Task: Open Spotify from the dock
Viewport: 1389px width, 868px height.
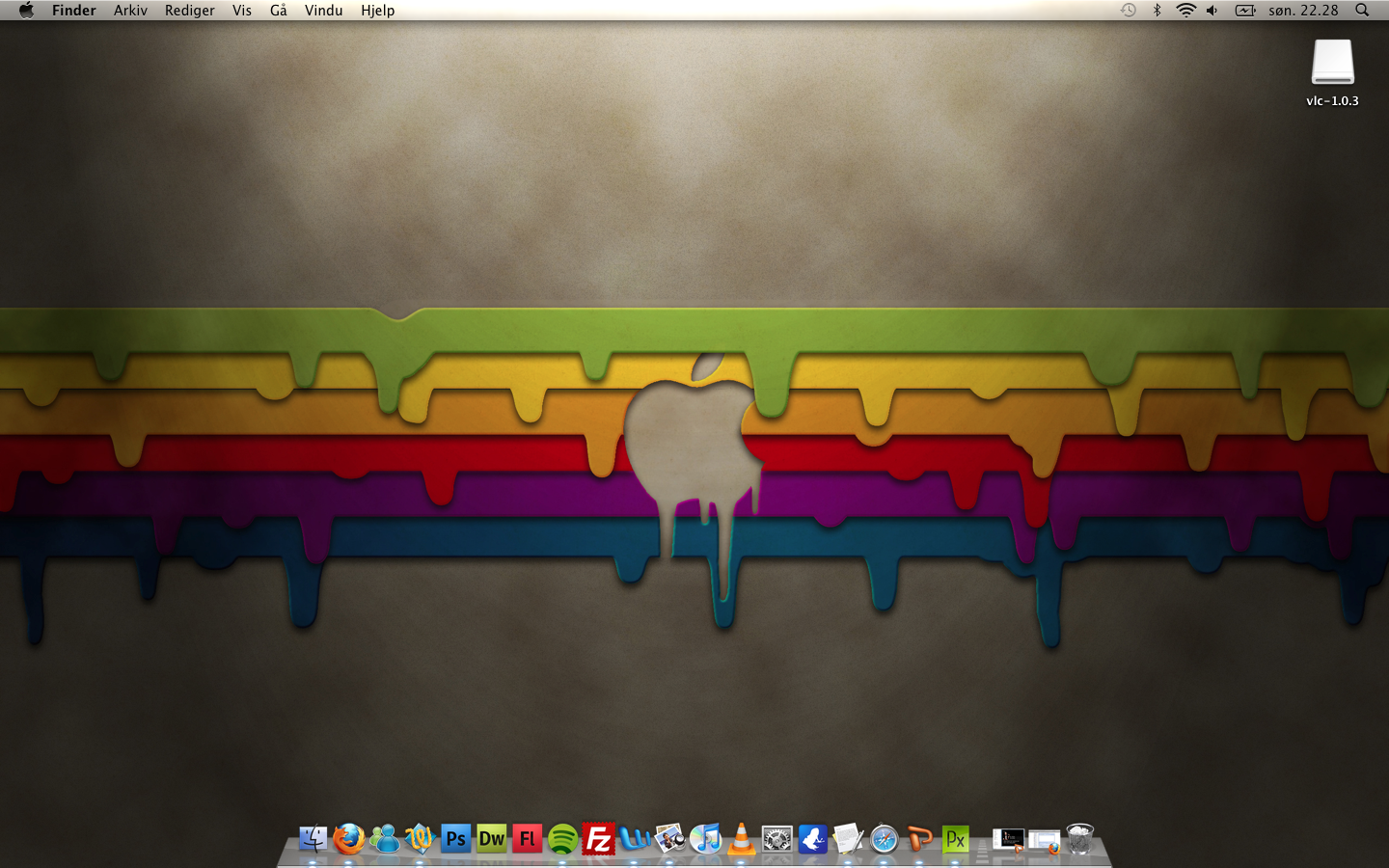Action: coord(563,839)
